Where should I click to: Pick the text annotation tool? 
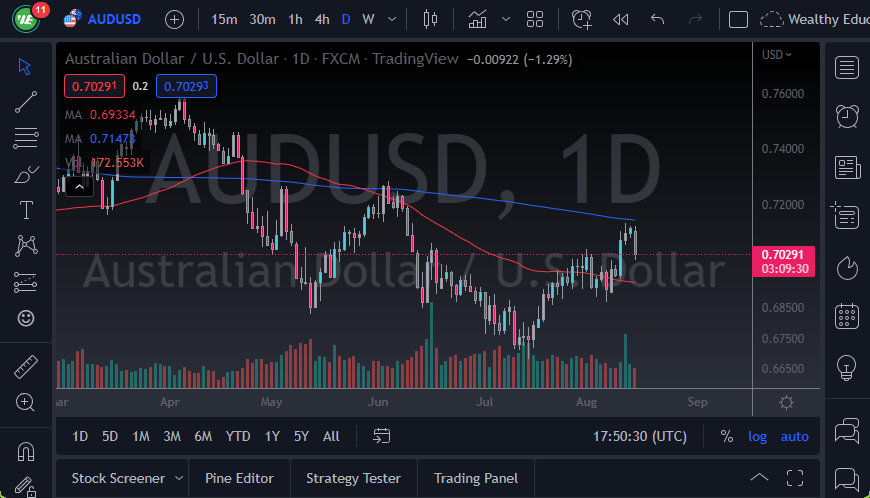coord(26,210)
